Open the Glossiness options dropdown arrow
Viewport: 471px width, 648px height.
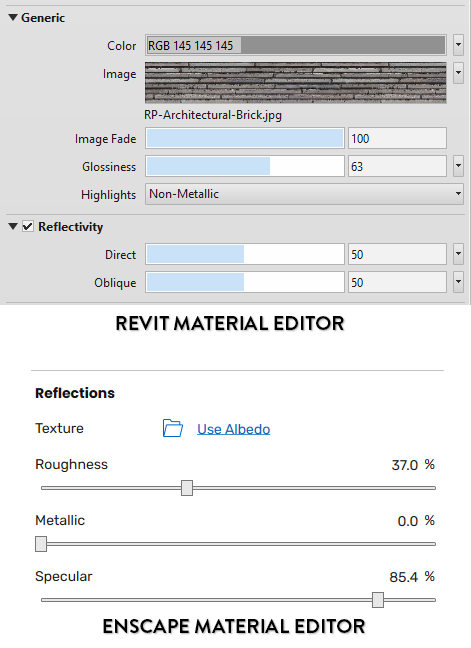click(458, 166)
